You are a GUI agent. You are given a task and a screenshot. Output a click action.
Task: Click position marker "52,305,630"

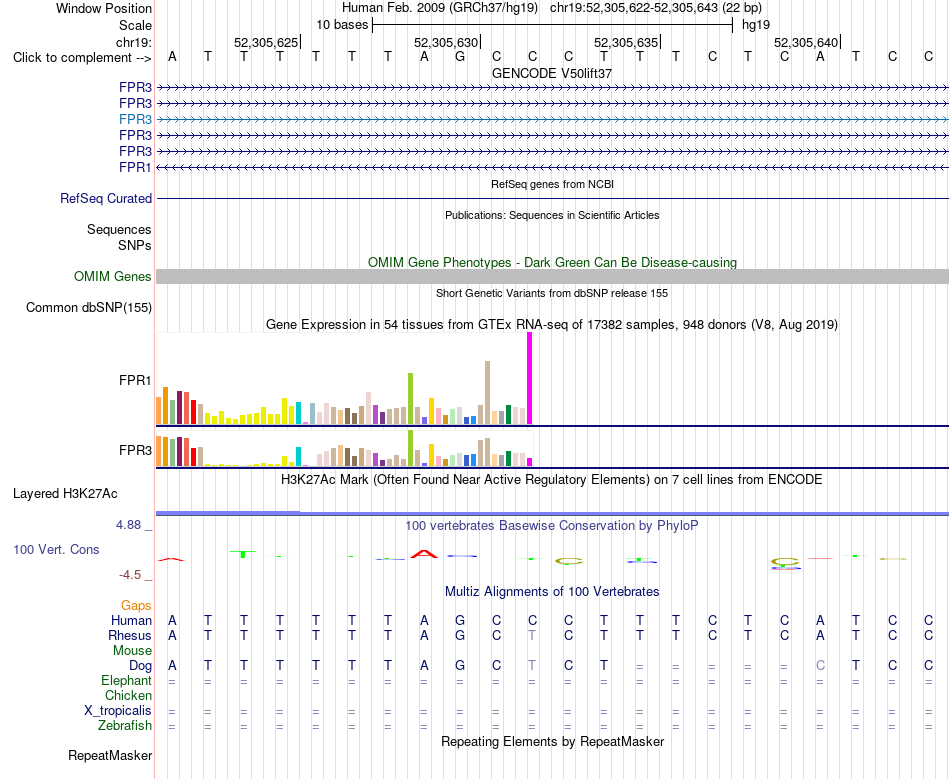(447, 42)
